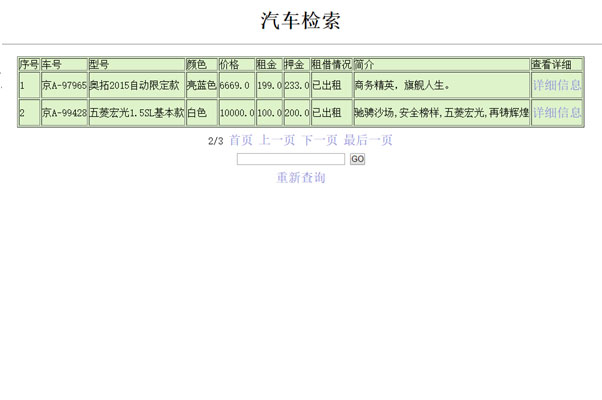Click the page number input field
The image size is (602, 400).
pyautogui.click(x=291, y=159)
